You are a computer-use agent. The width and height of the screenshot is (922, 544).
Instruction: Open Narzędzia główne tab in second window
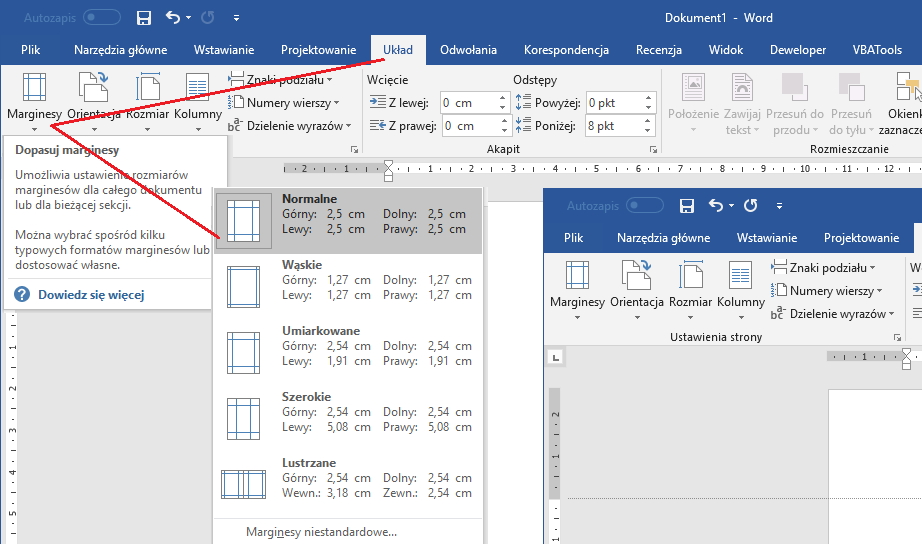point(663,238)
